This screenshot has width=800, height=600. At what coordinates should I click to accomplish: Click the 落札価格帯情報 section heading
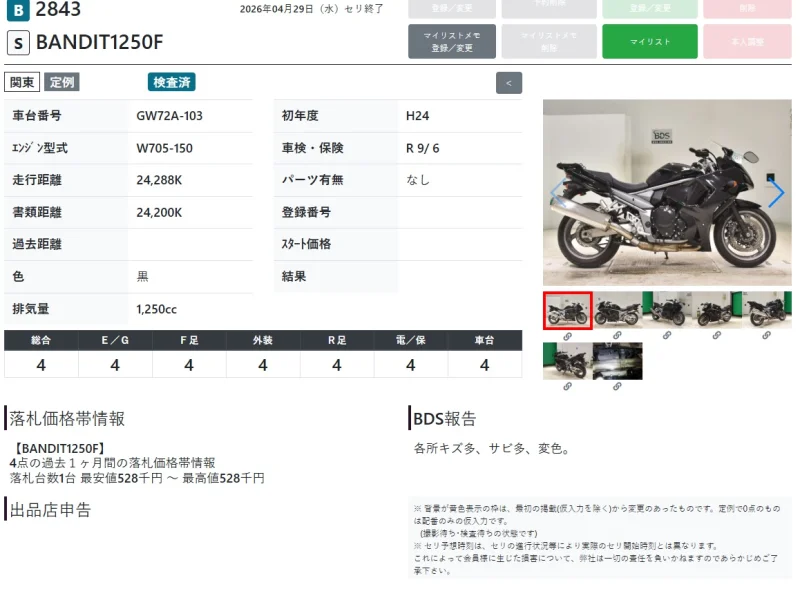pos(67,419)
